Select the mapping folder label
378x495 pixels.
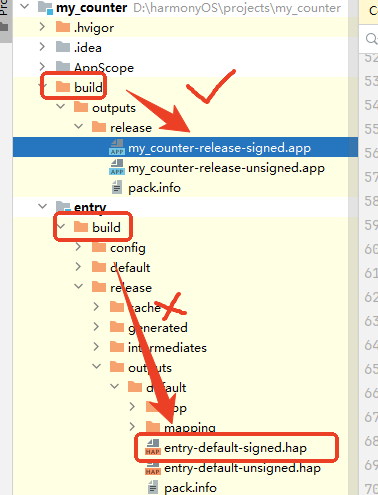[x=190, y=428]
